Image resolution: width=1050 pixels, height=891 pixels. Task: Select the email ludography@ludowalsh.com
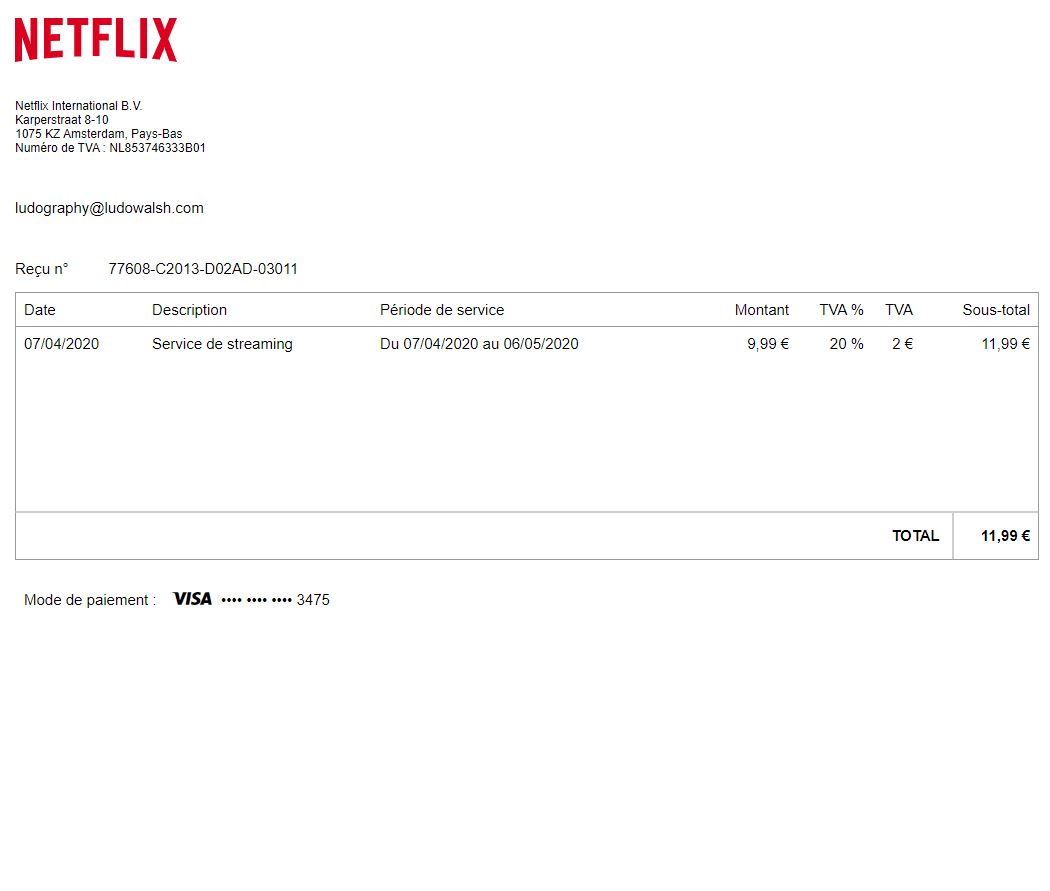109,208
